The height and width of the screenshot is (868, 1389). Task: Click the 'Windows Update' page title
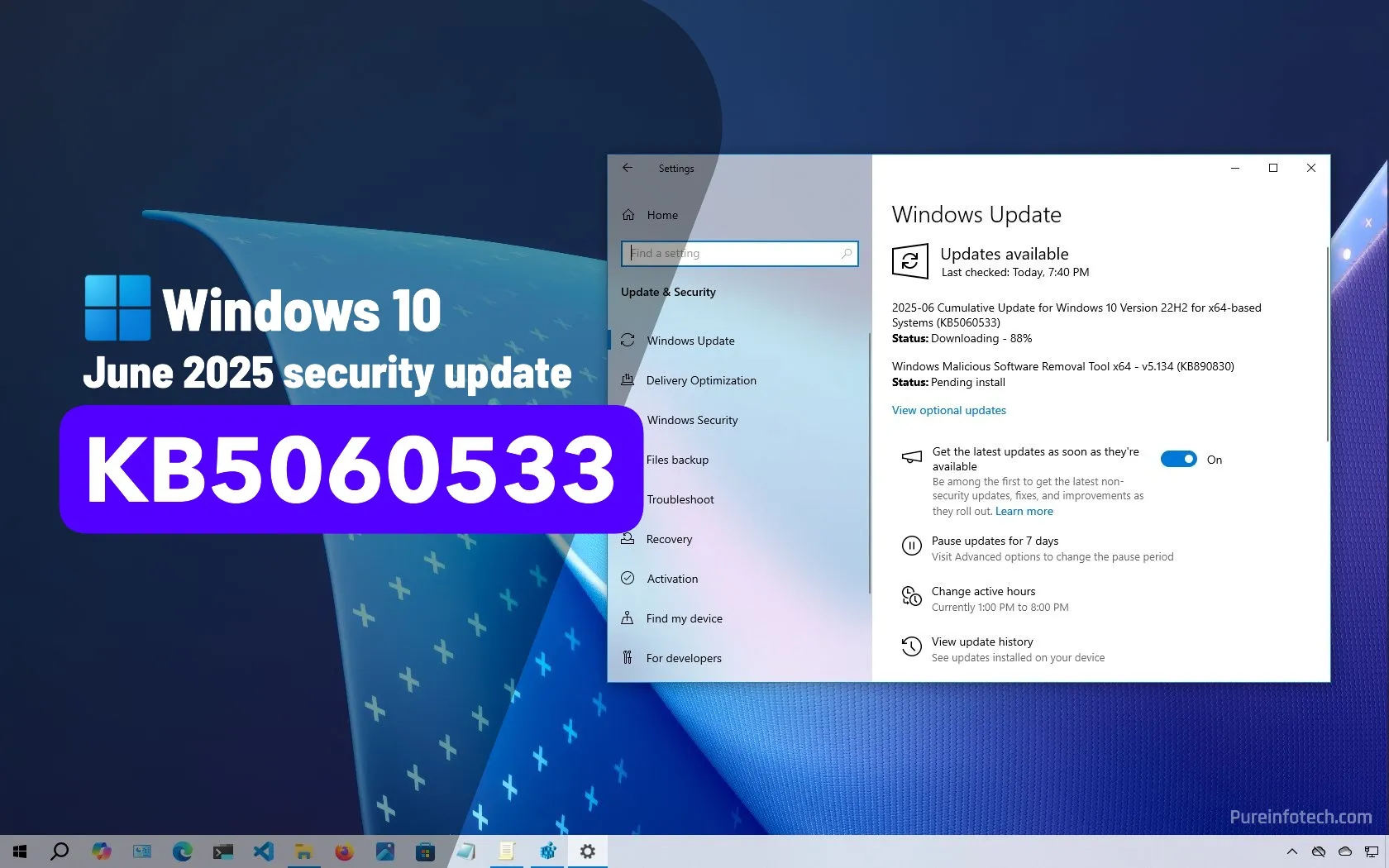[976, 215]
